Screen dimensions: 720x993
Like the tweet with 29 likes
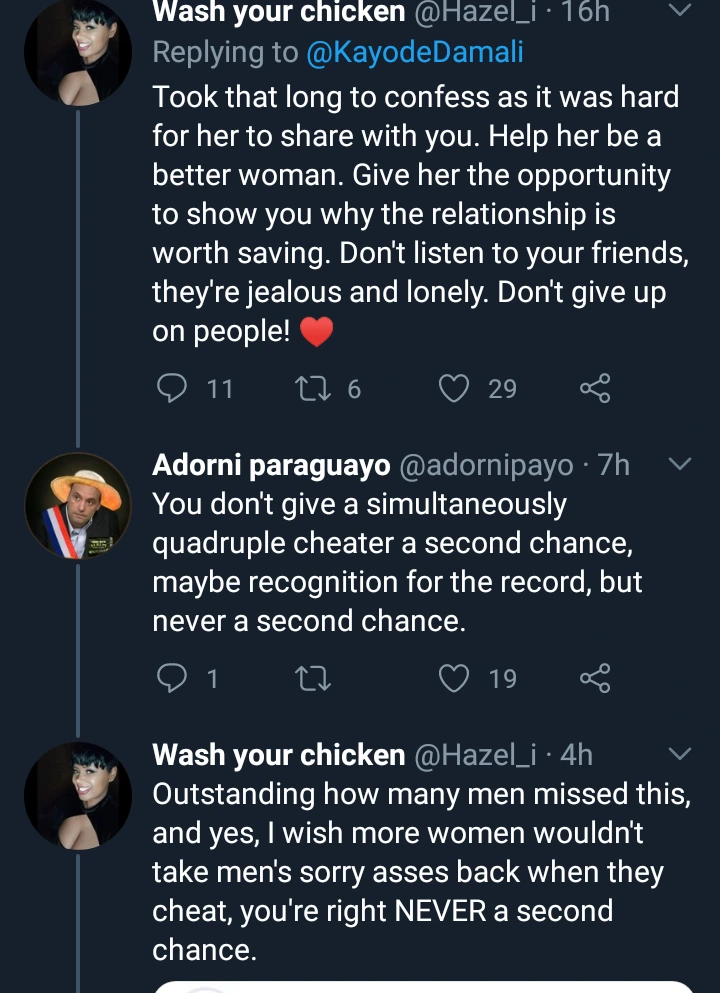click(456, 388)
